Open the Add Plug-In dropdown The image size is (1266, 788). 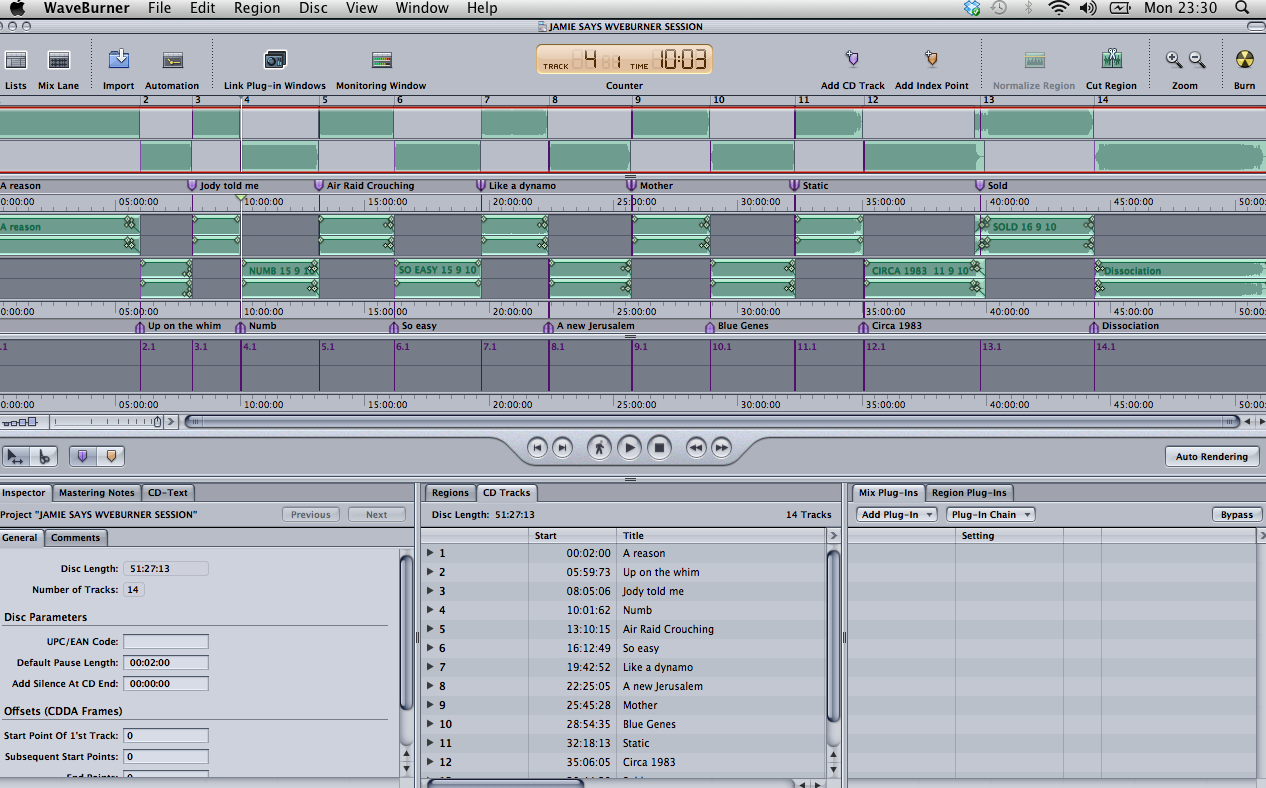(897, 515)
